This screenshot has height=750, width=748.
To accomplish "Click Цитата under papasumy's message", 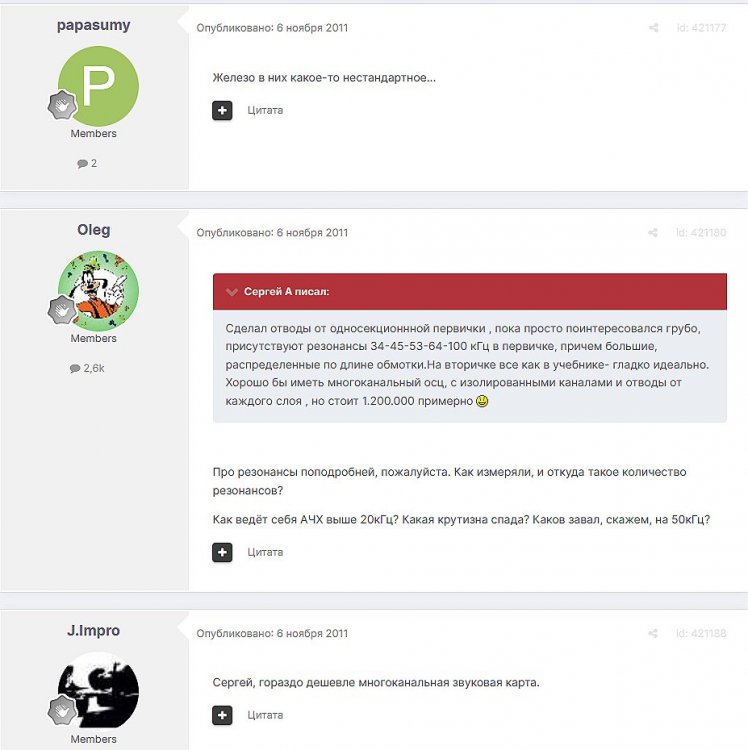I will click(265, 110).
